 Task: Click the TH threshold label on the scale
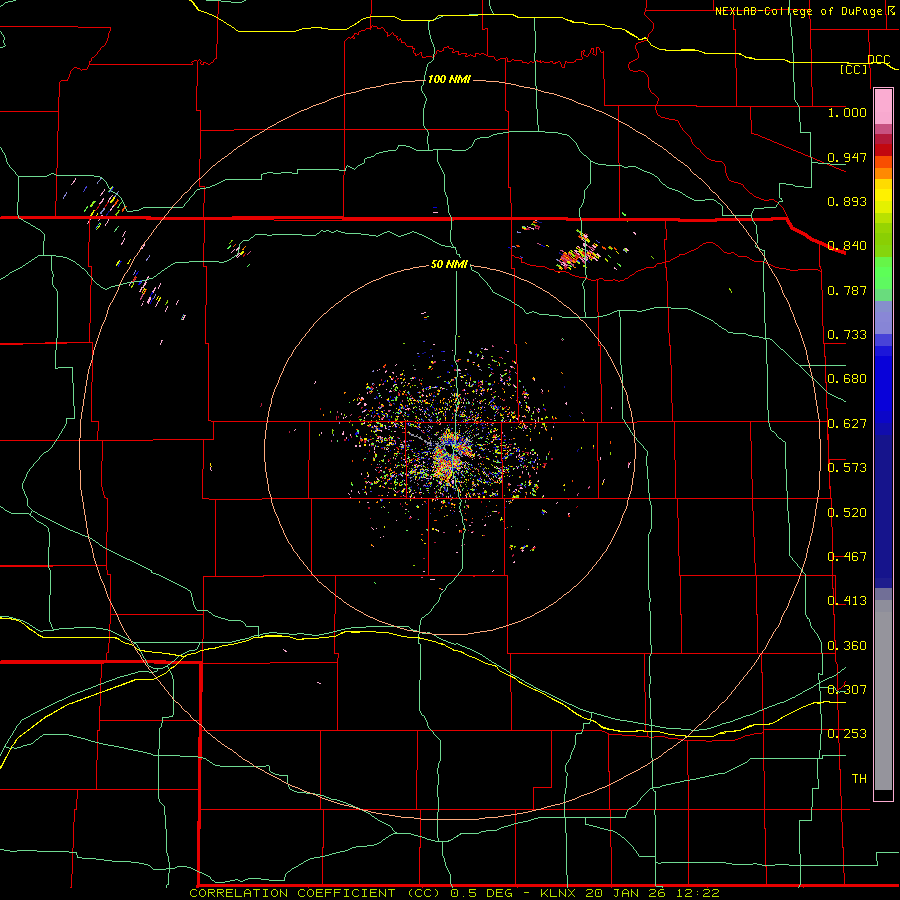(859, 779)
